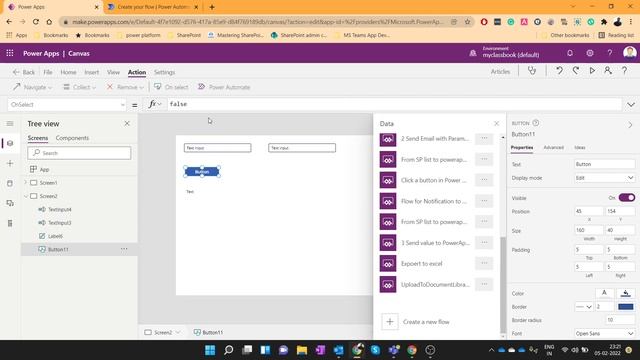Image resolution: width=640 pixels, height=360 pixels.
Task: Open the Share app person icon
Action: tap(608, 71)
